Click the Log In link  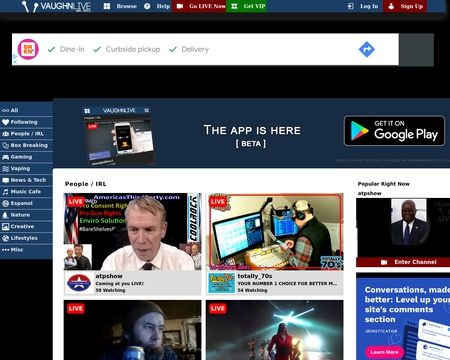[363, 6]
